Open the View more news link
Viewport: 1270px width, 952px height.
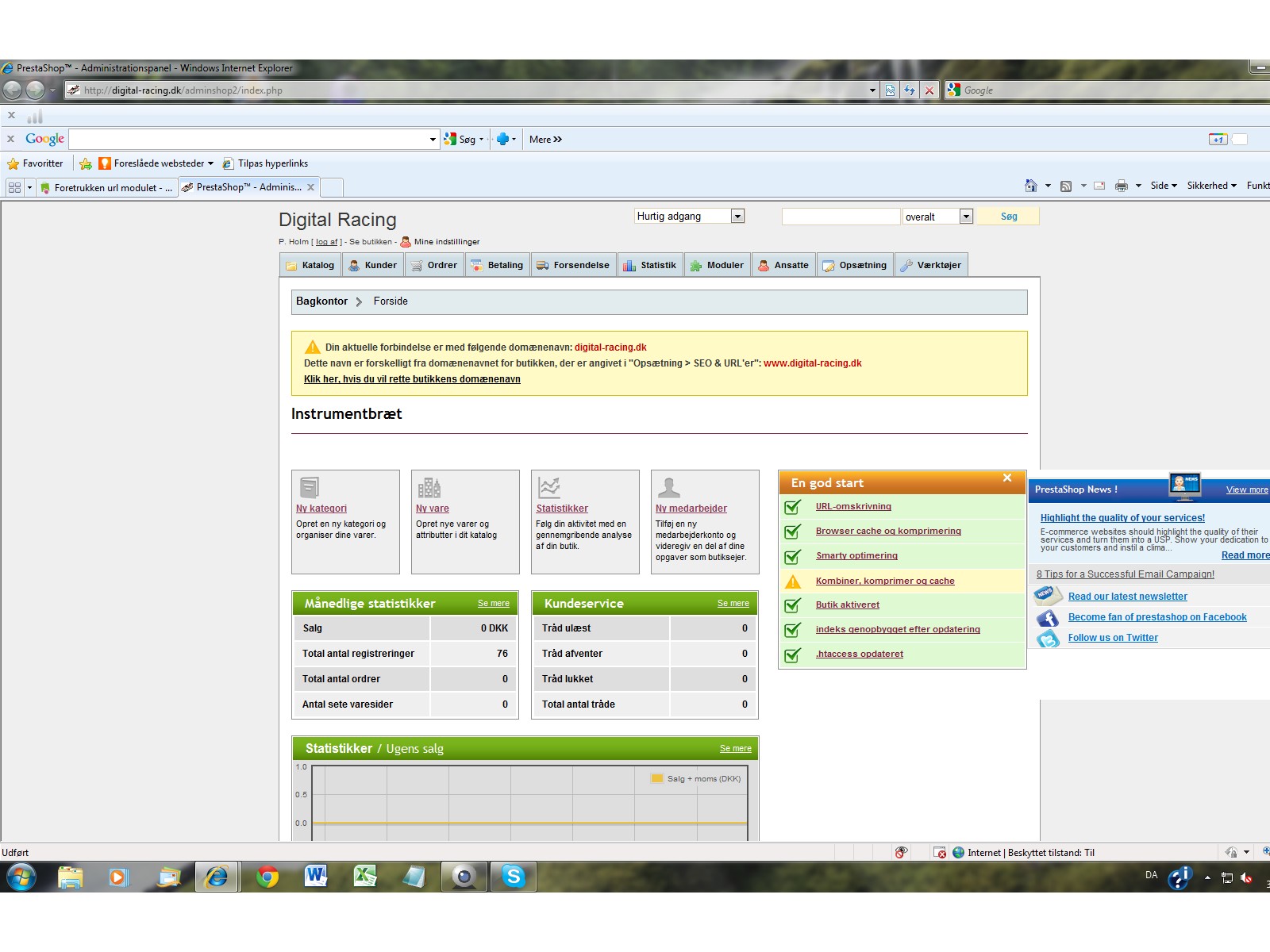[1247, 489]
